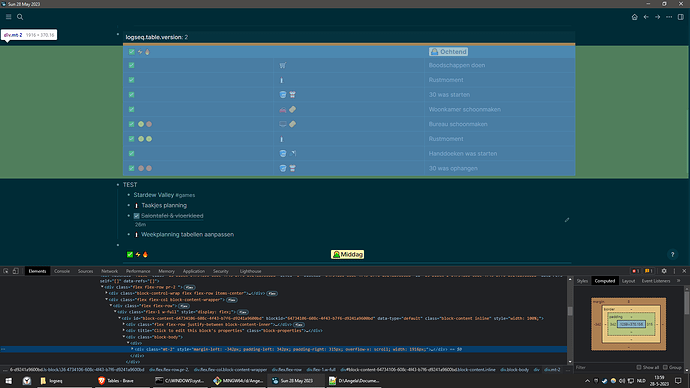The width and height of the screenshot is (690, 388).
Task: Click the fire icon in Middag header row
Action: [x=145, y=254]
